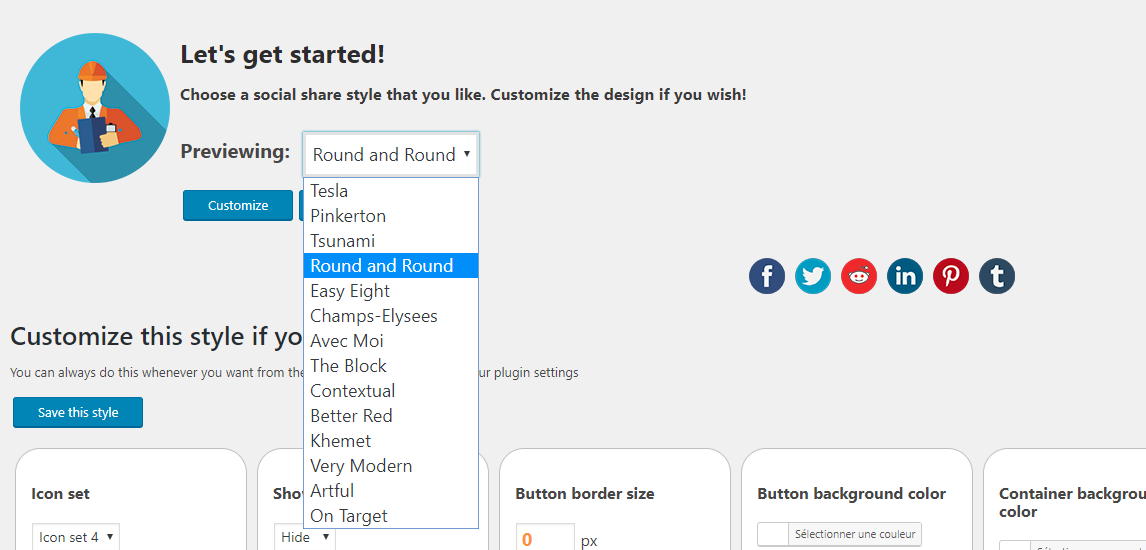The image size is (1146, 550).
Task: Click the Save this style button
Action: pyautogui.click(x=78, y=413)
